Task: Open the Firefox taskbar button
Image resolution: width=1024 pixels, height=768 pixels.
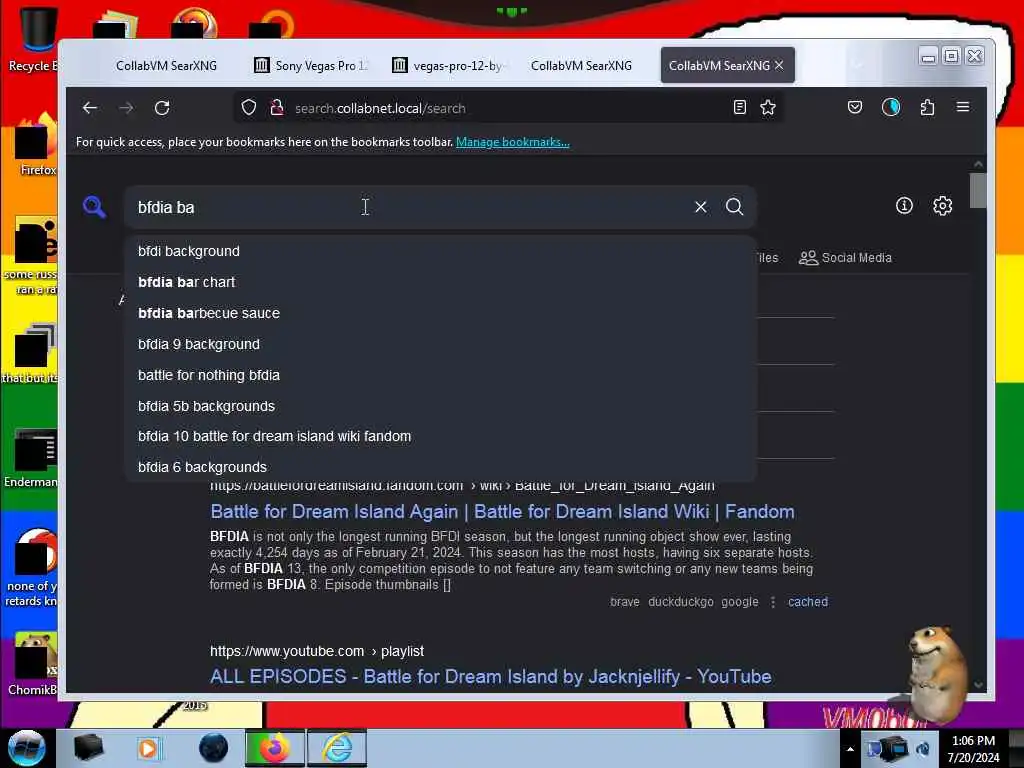Action: [x=275, y=748]
